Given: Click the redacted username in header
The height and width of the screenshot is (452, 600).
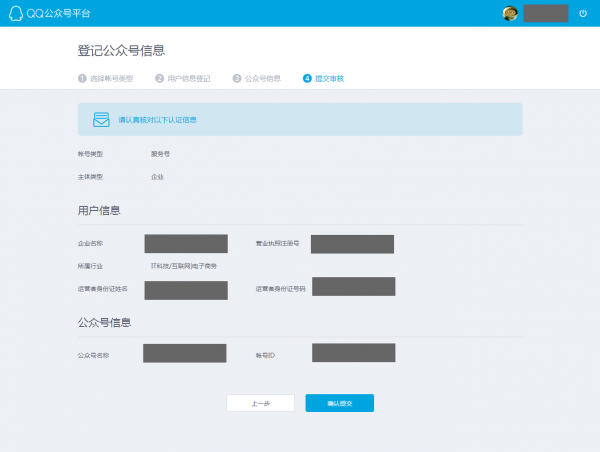Looking at the screenshot, I should [546, 13].
